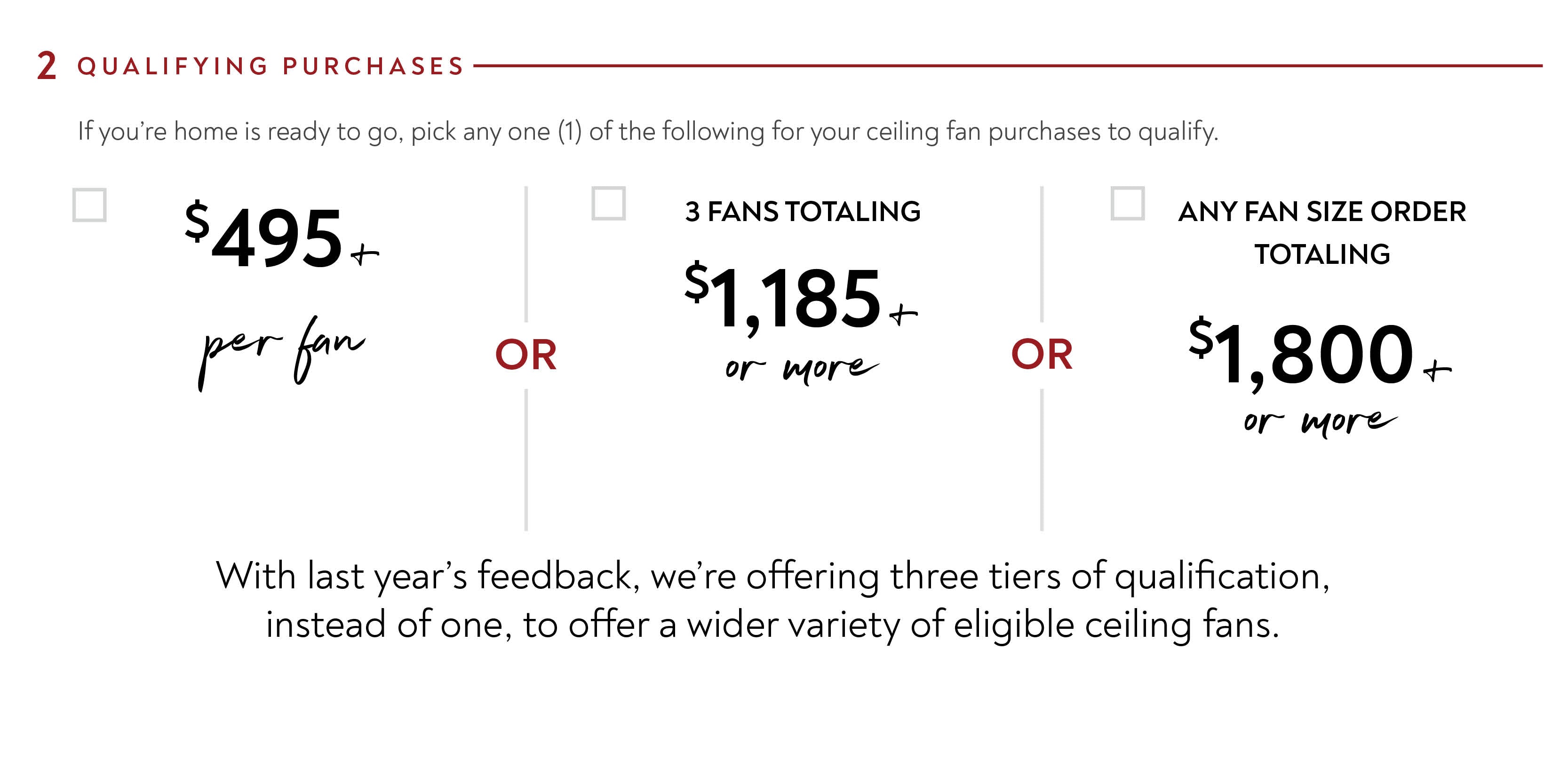Click the OR between $495 and $1,185
The height and width of the screenshot is (784, 1568).
pyautogui.click(x=526, y=355)
